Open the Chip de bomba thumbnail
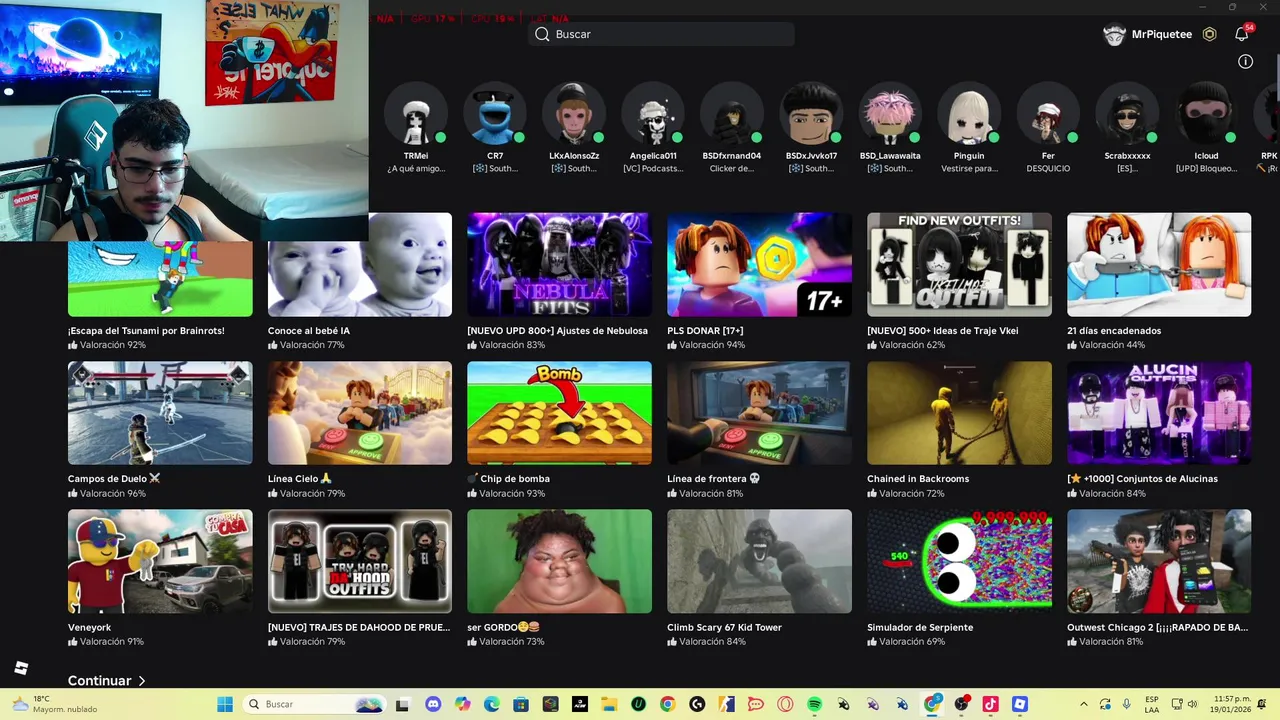The height and width of the screenshot is (720, 1280). (559, 413)
